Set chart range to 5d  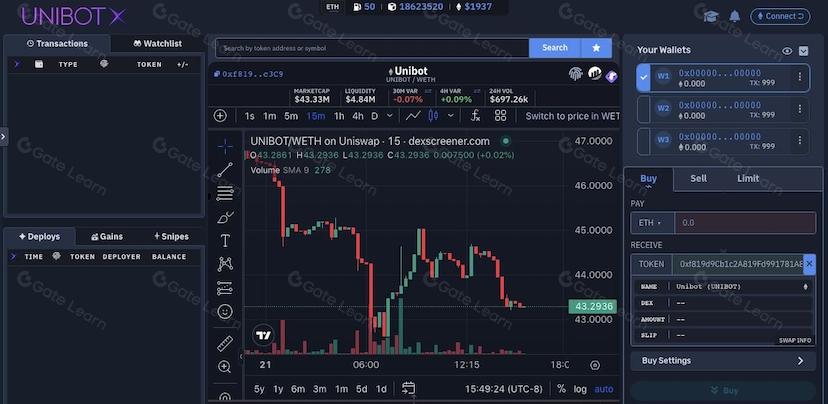[x=361, y=389]
